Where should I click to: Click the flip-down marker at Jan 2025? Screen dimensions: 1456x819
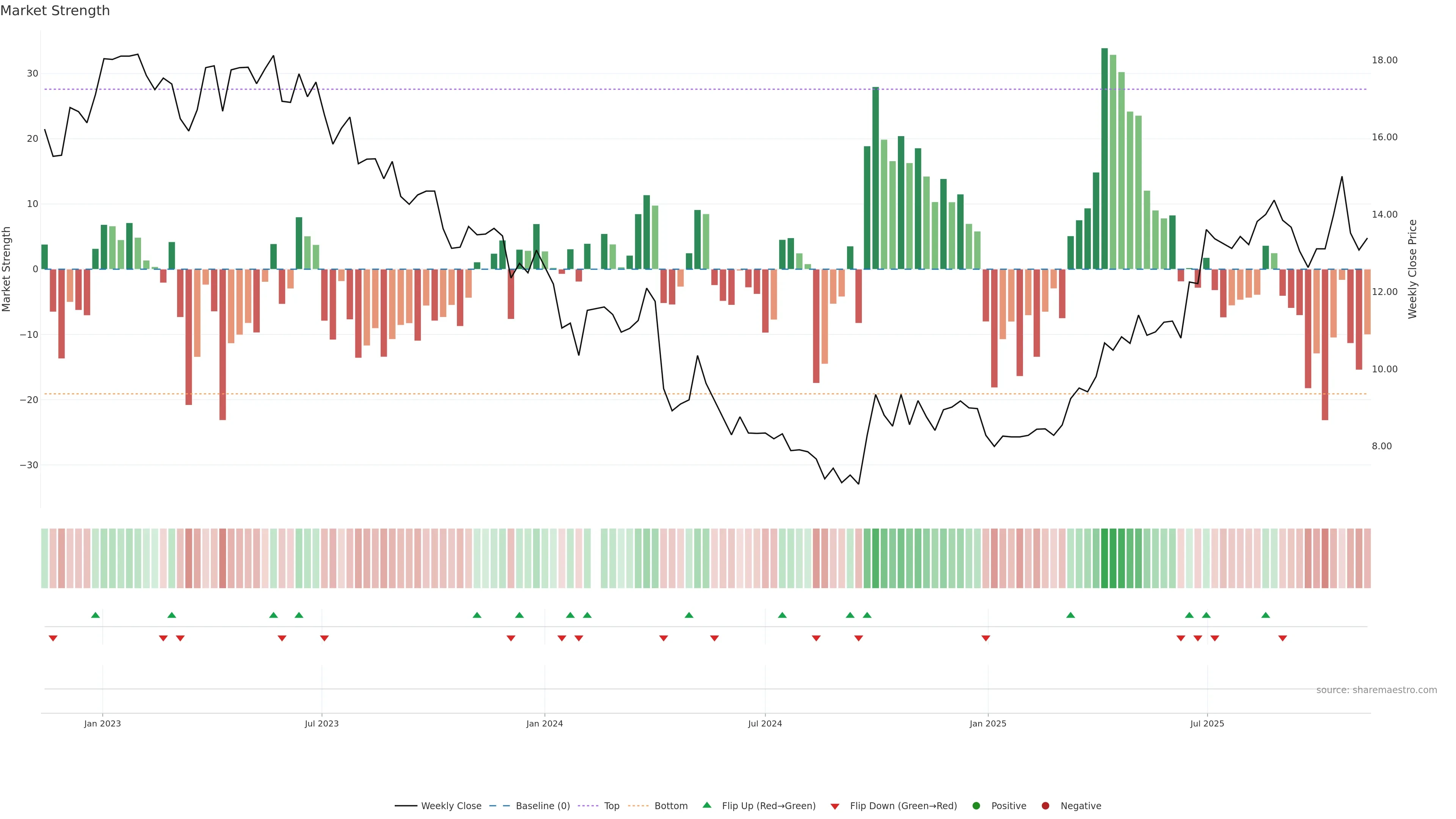(986, 638)
